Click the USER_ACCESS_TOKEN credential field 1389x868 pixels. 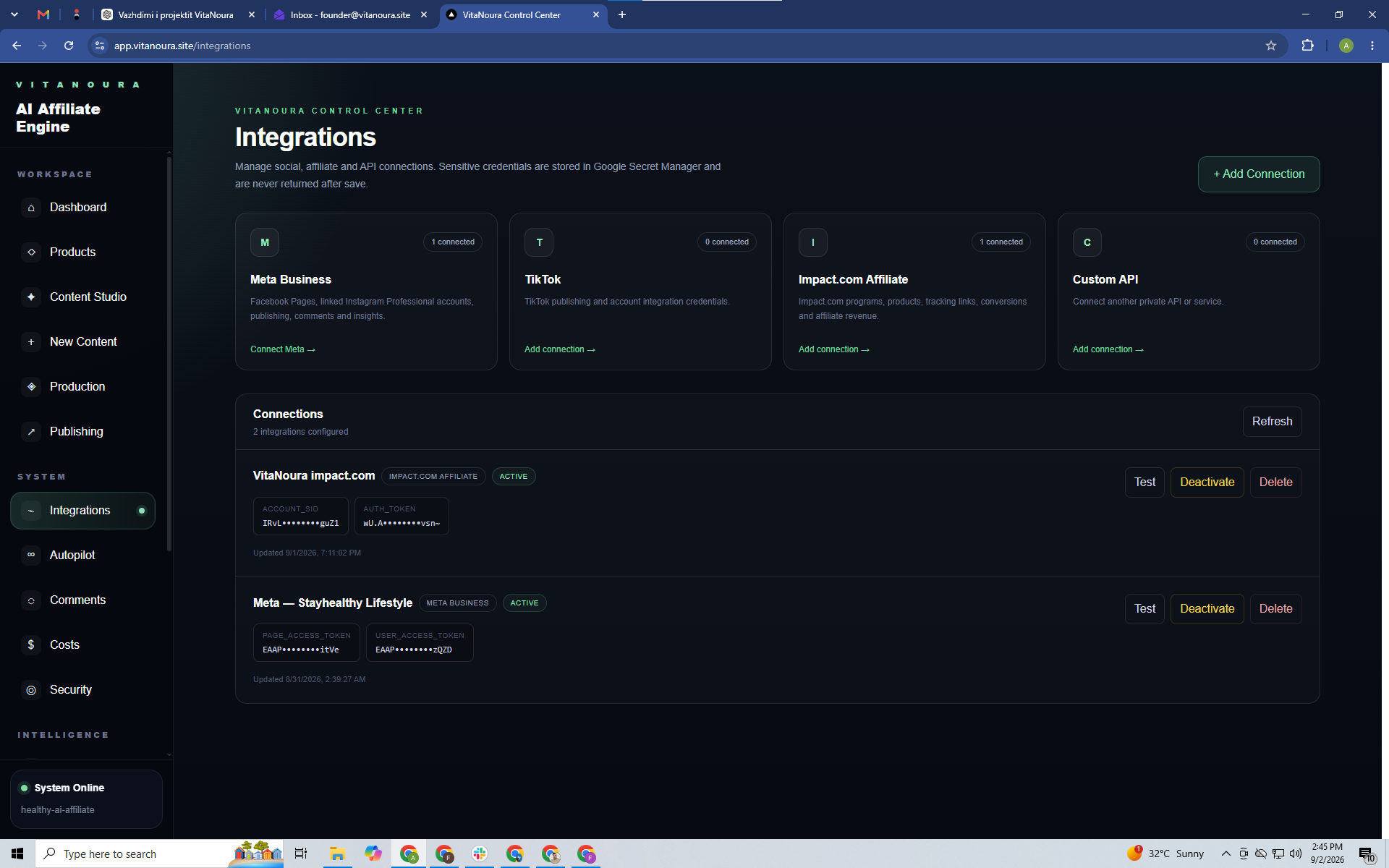[420, 642]
